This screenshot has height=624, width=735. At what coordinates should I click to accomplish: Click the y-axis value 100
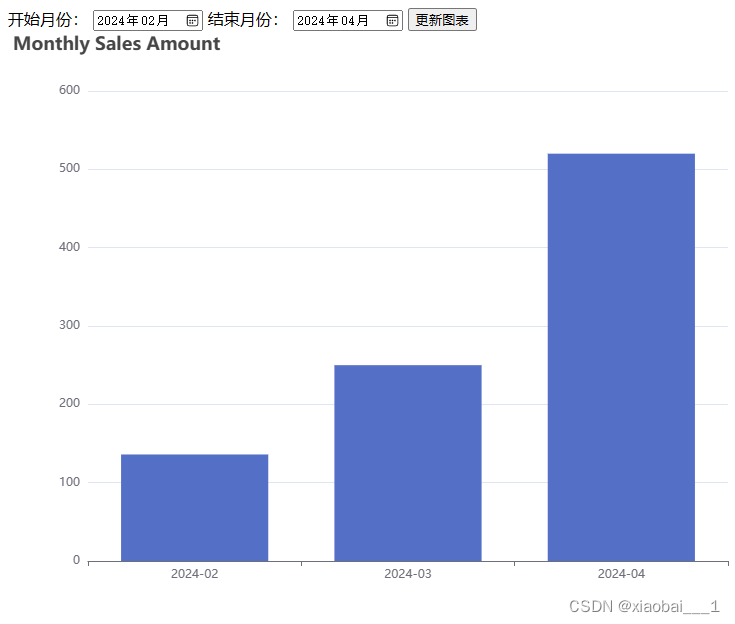point(69,482)
